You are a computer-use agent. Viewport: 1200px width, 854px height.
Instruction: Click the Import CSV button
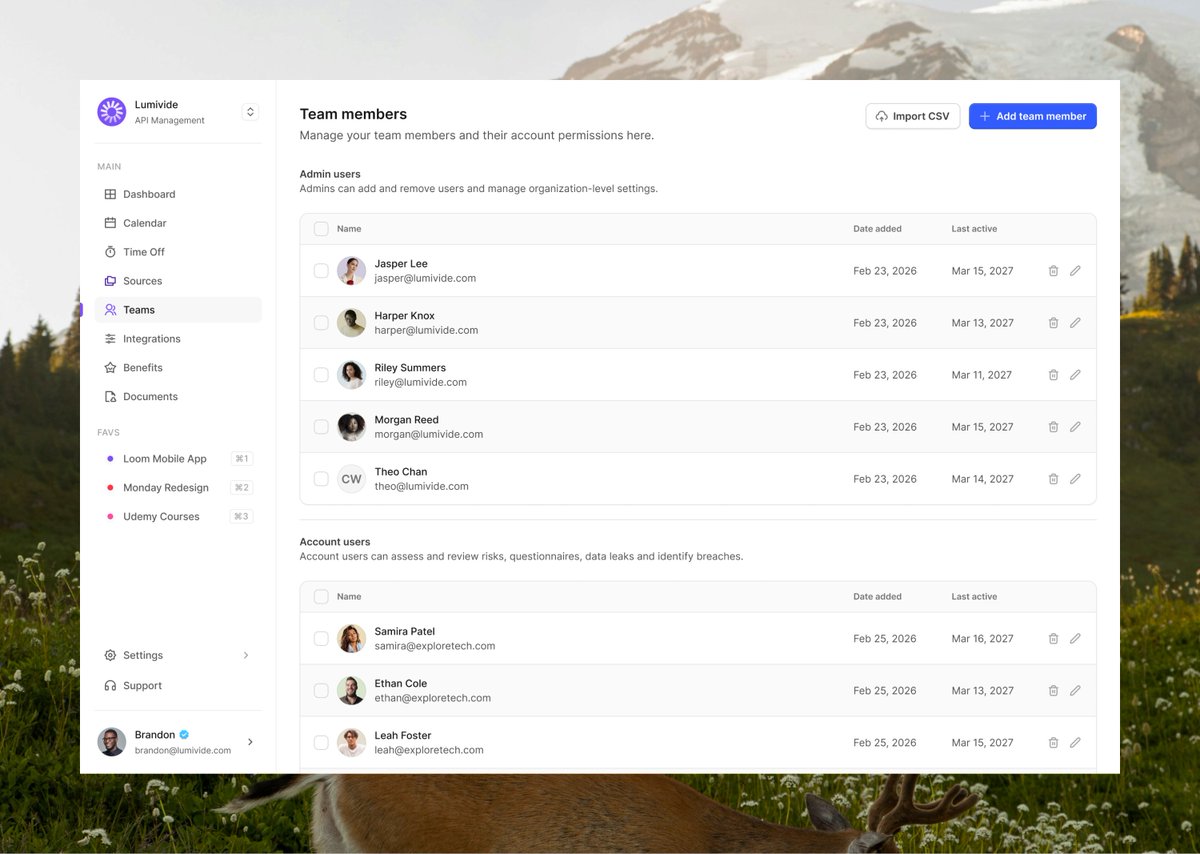click(913, 116)
